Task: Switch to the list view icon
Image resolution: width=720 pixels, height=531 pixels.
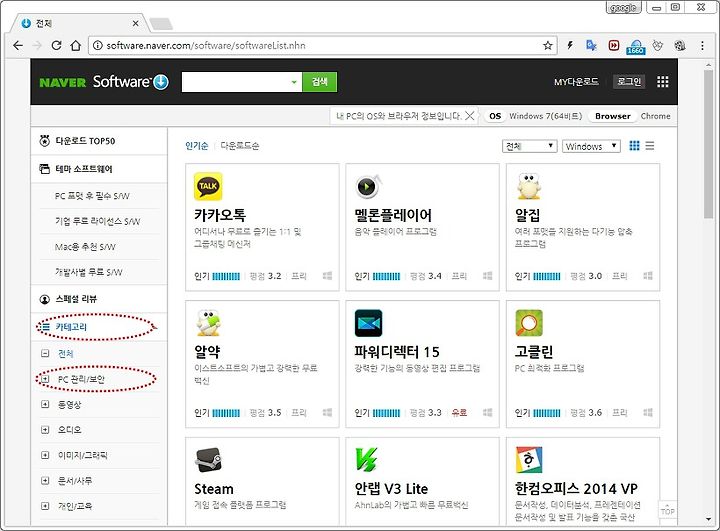Action: click(650, 146)
